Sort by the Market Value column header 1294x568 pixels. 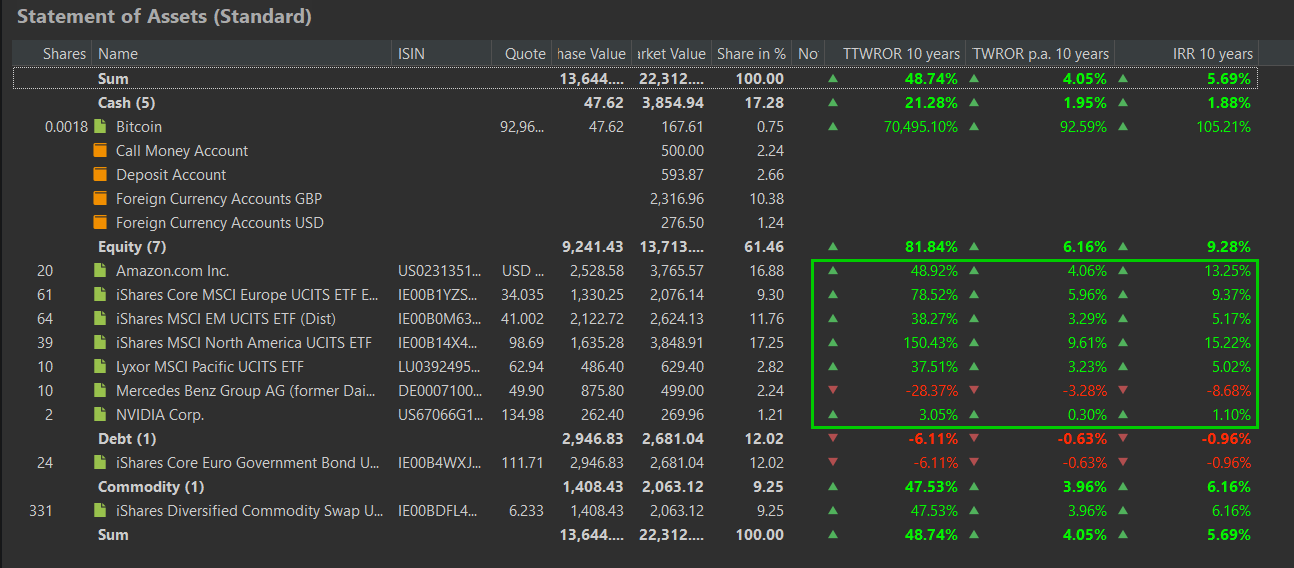pos(670,54)
